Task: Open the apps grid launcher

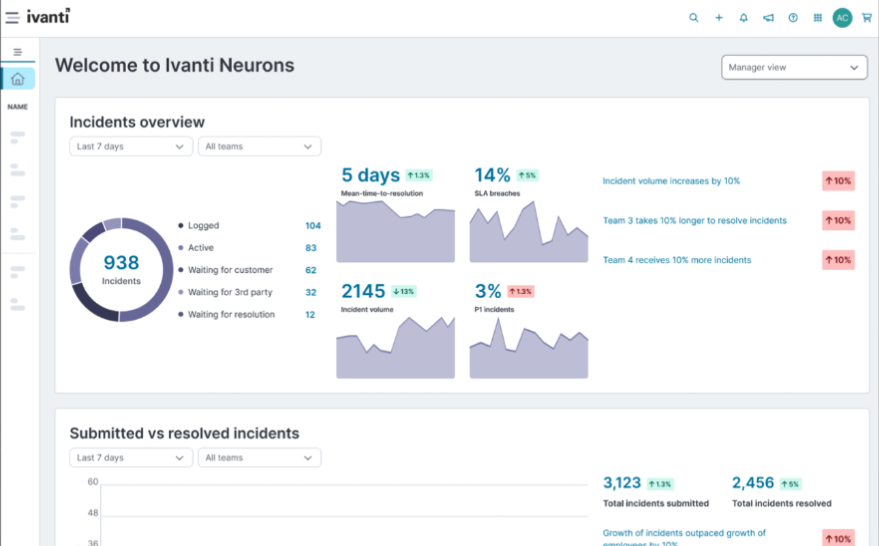Action: [x=818, y=18]
